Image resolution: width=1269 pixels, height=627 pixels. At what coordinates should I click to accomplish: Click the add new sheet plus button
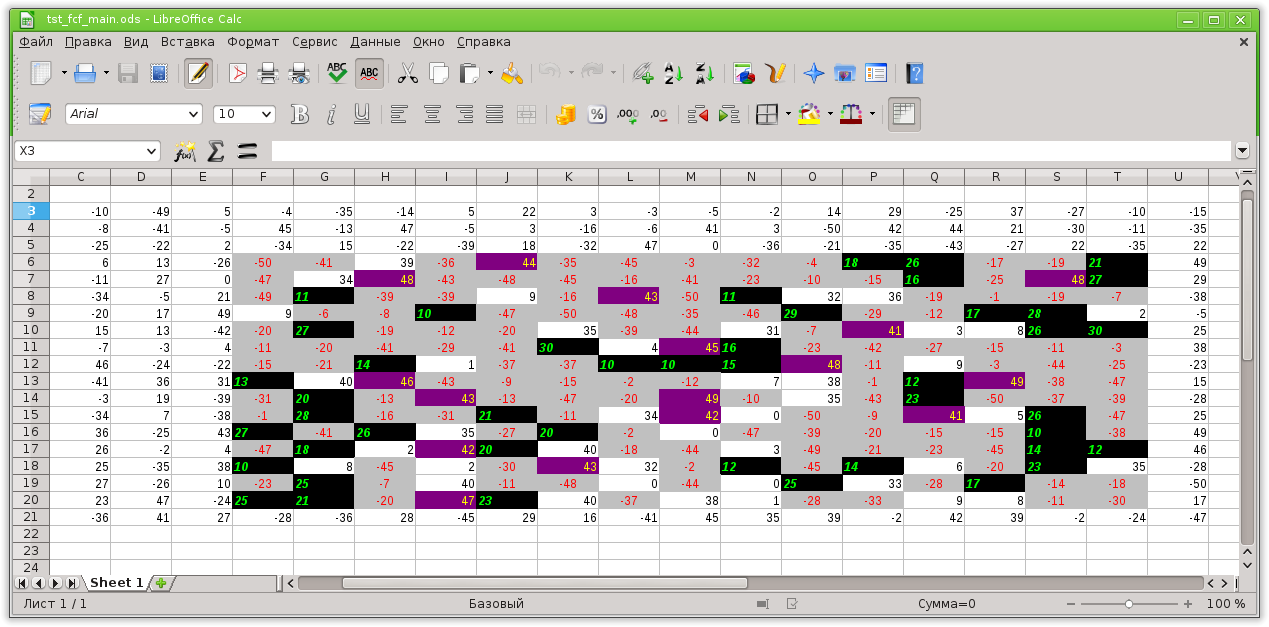point(160,583)
